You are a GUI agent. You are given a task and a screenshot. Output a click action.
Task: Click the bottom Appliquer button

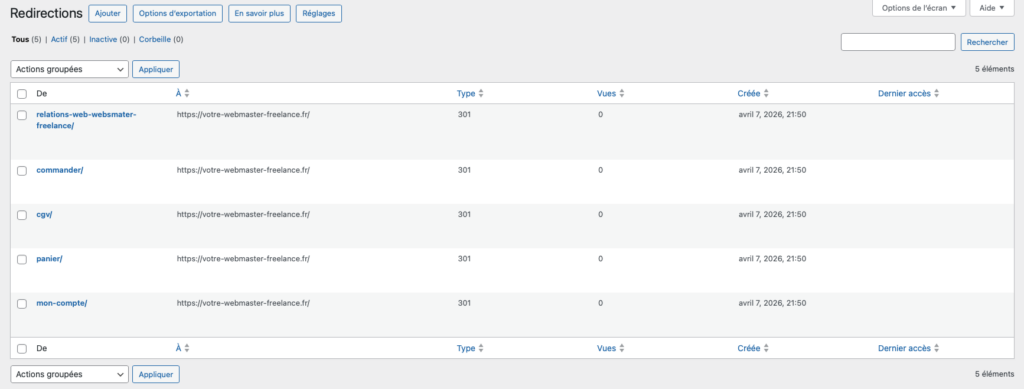[156, 375]
